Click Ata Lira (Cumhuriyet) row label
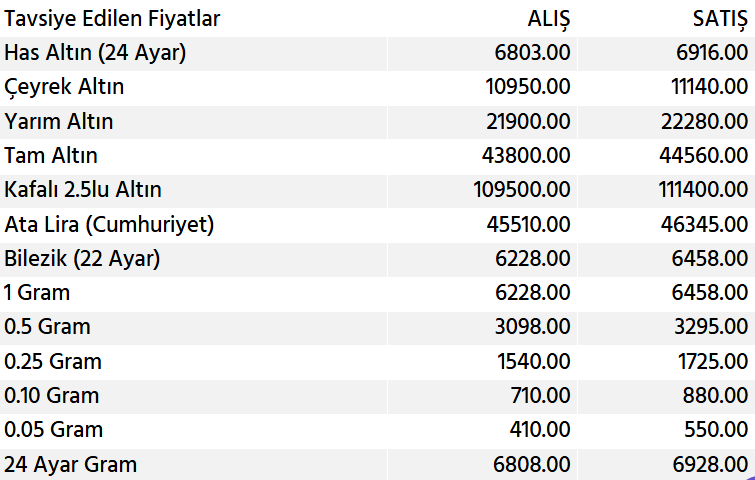The width and height of the screenshot is (755, 480). coord(109,224)
